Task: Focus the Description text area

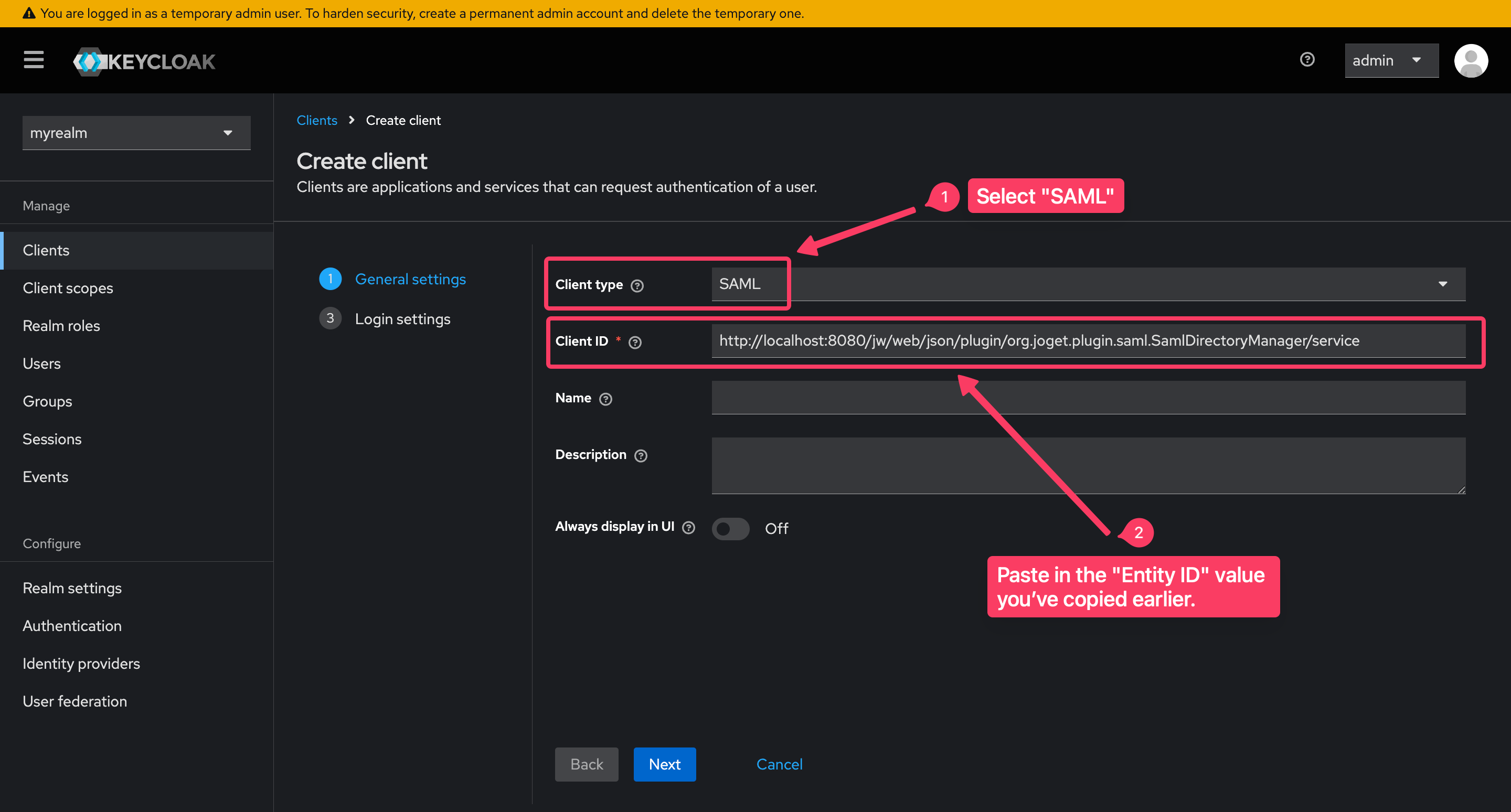Action: pyautogui.click(x=1088, y=465)
